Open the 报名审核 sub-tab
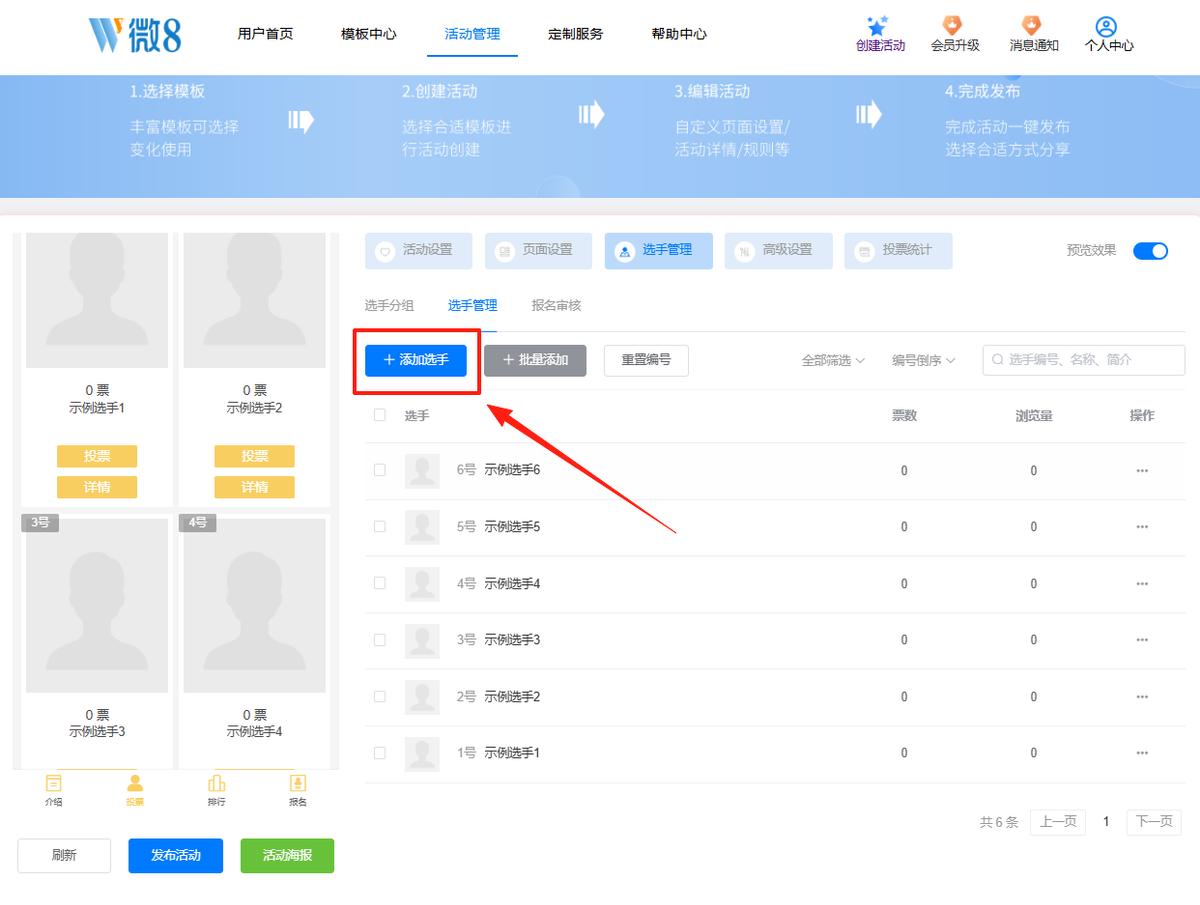This screenshot has height=905, width=1200. (556, 306)
